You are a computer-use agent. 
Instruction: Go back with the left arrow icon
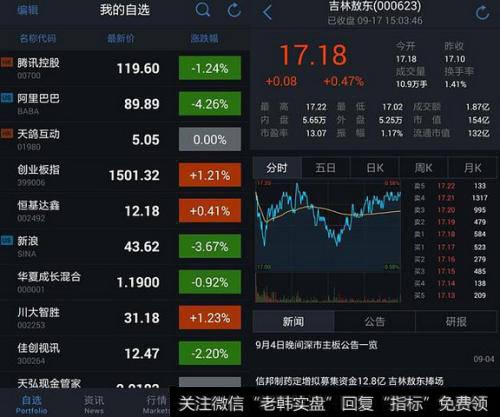point(267,13)
